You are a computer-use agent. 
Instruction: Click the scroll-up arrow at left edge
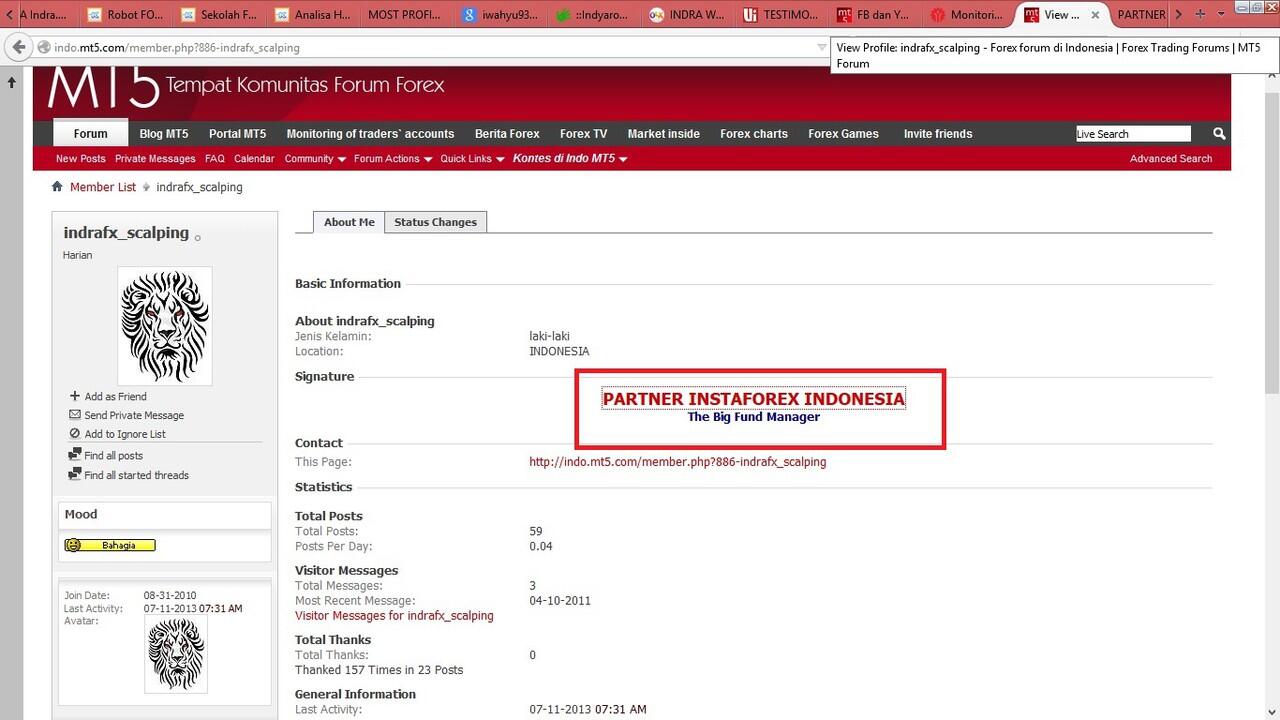11,82
